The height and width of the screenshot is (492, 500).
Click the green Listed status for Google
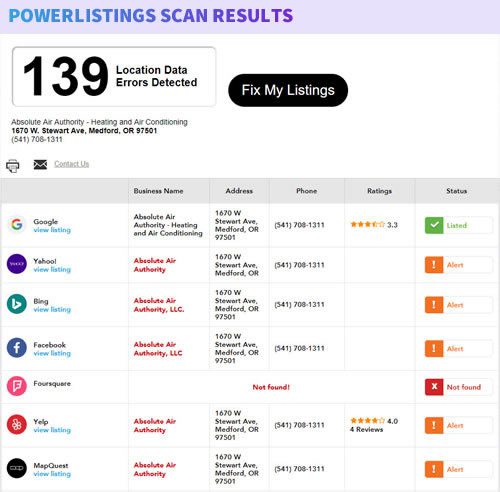click(x=458, y=225)
